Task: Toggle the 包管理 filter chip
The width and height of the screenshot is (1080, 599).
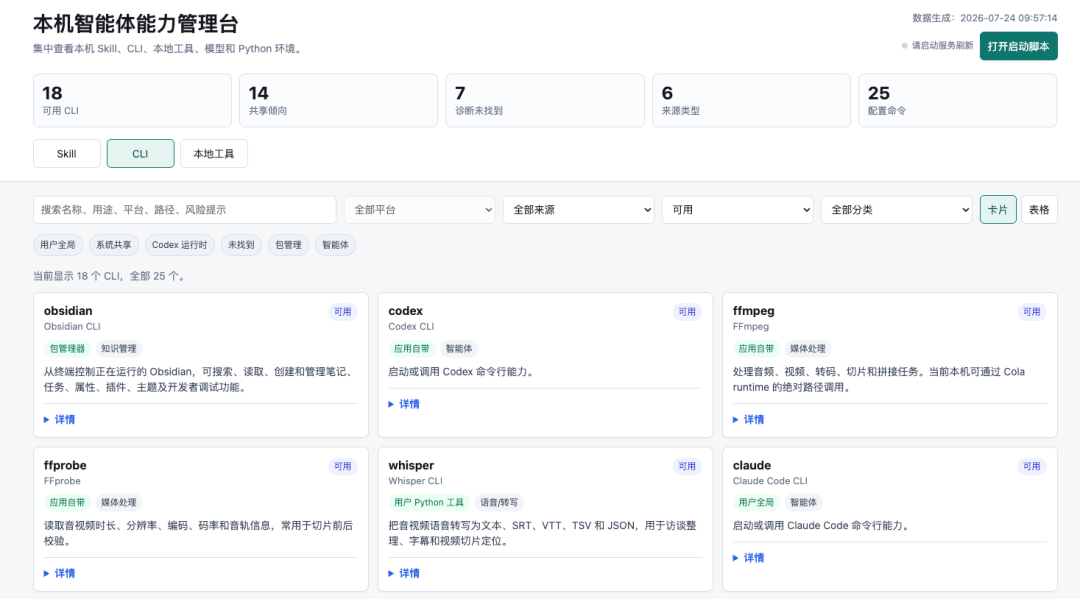Action: [x=289, y=244]
